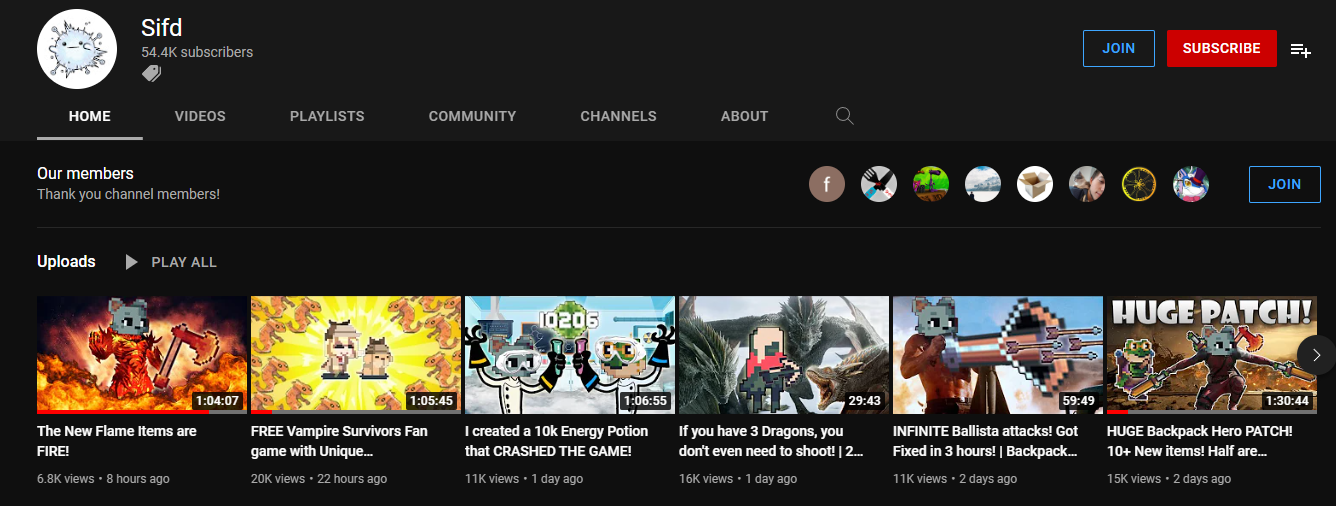Switch to the Community tab

(472, 116)
